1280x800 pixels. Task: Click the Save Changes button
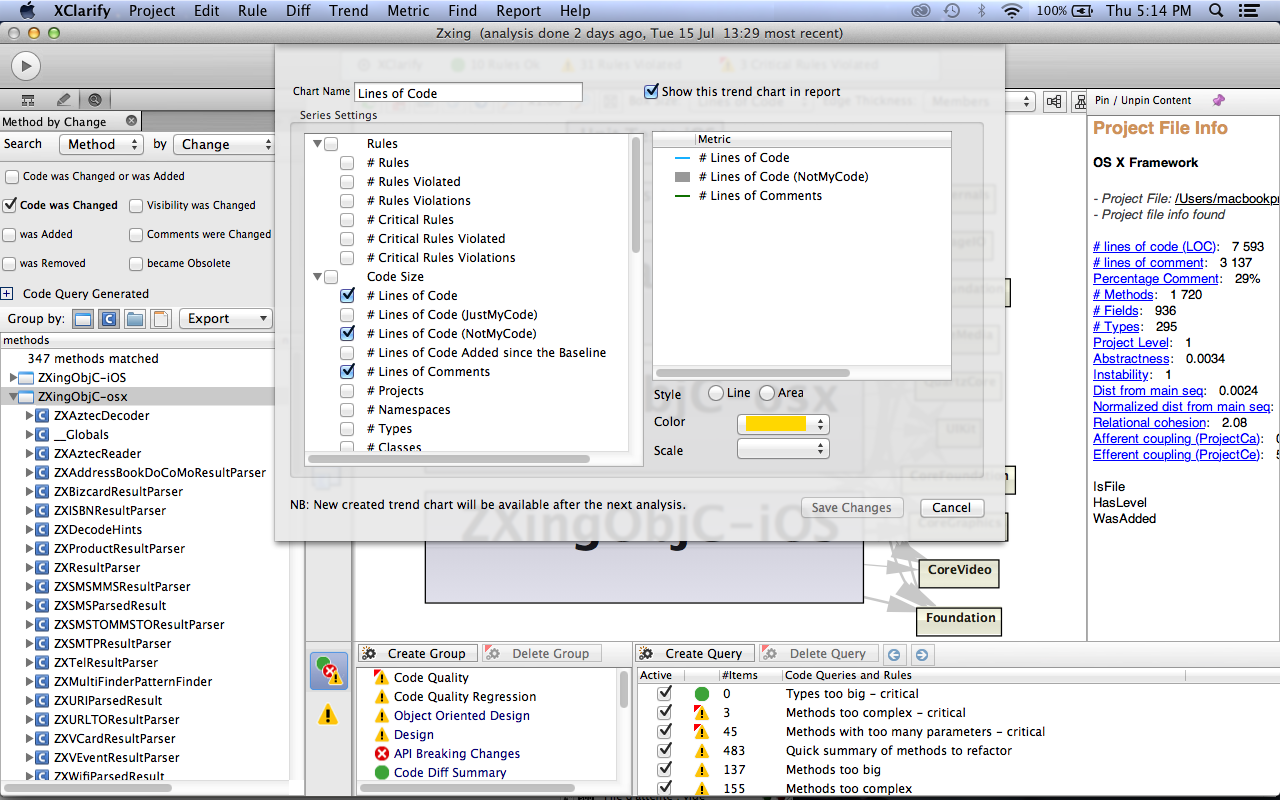click(x=852, y=508)
